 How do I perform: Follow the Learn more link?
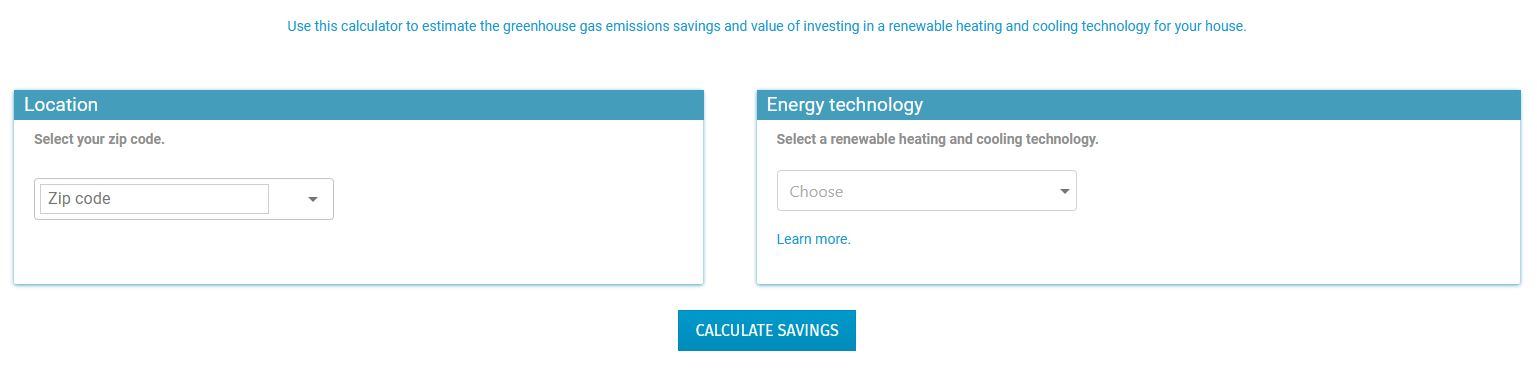click(813, 239)
